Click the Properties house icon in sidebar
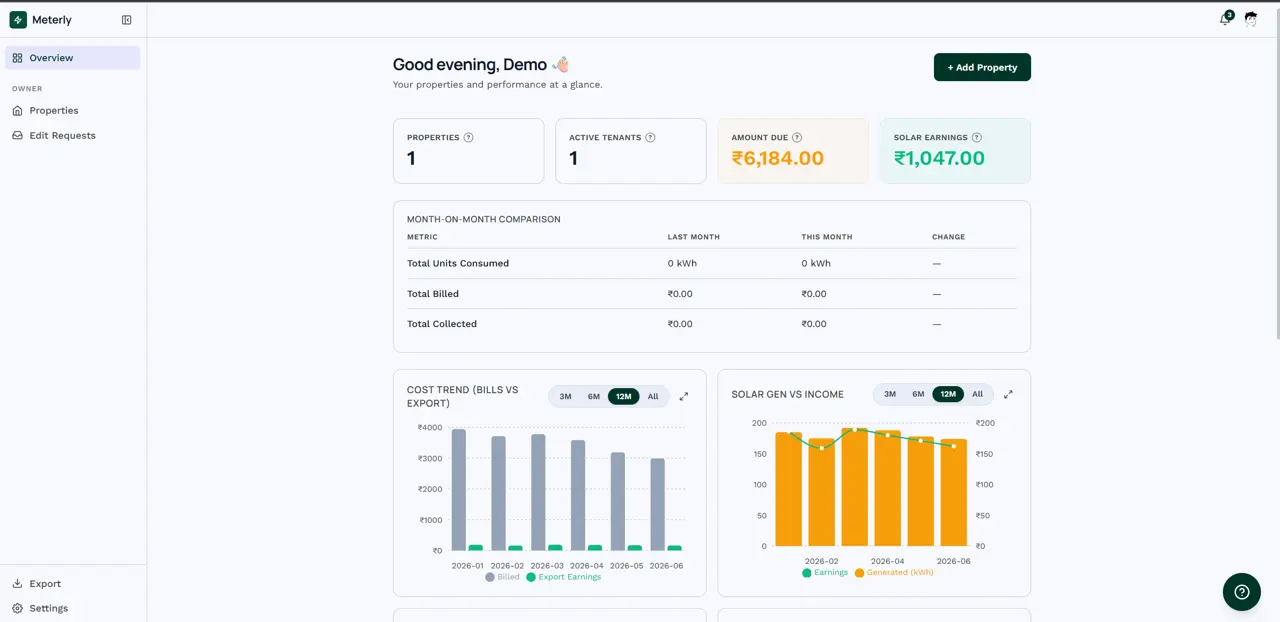The height and width of the screenshot is (622, 1280). click(17, 111)
